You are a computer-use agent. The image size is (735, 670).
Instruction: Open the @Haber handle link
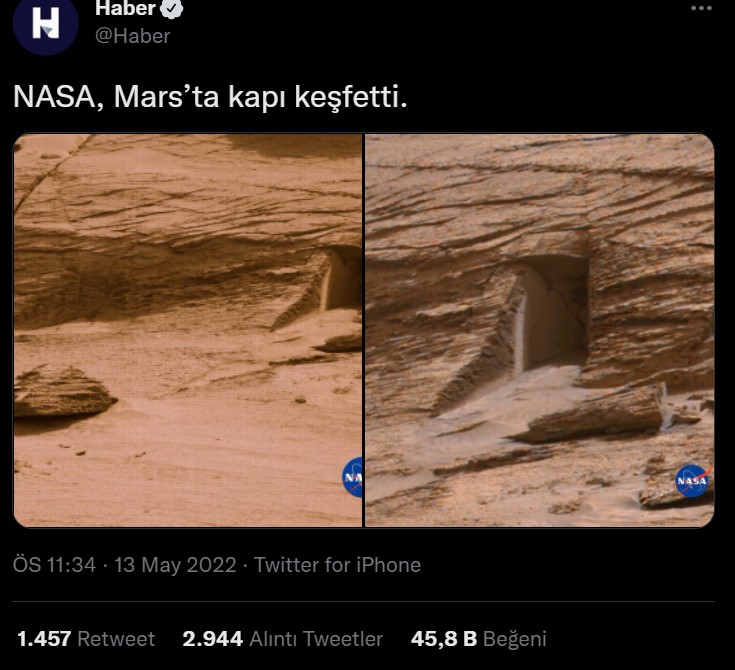(x=133, y=36)
